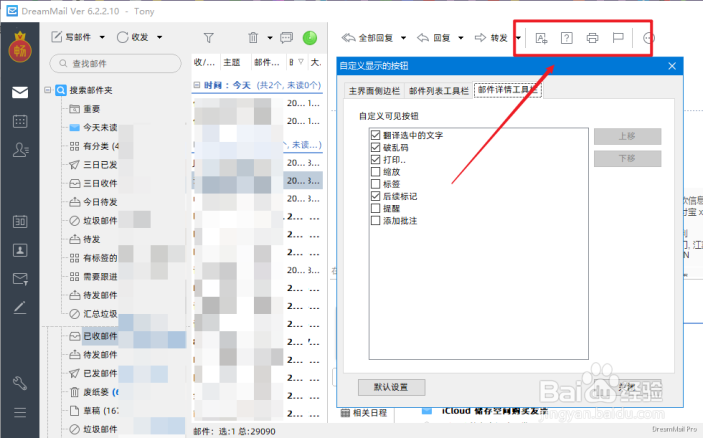Switch to the 主界面侧边栏 tab
Screen dimensions: 703x438
click(x=374, y=91)
